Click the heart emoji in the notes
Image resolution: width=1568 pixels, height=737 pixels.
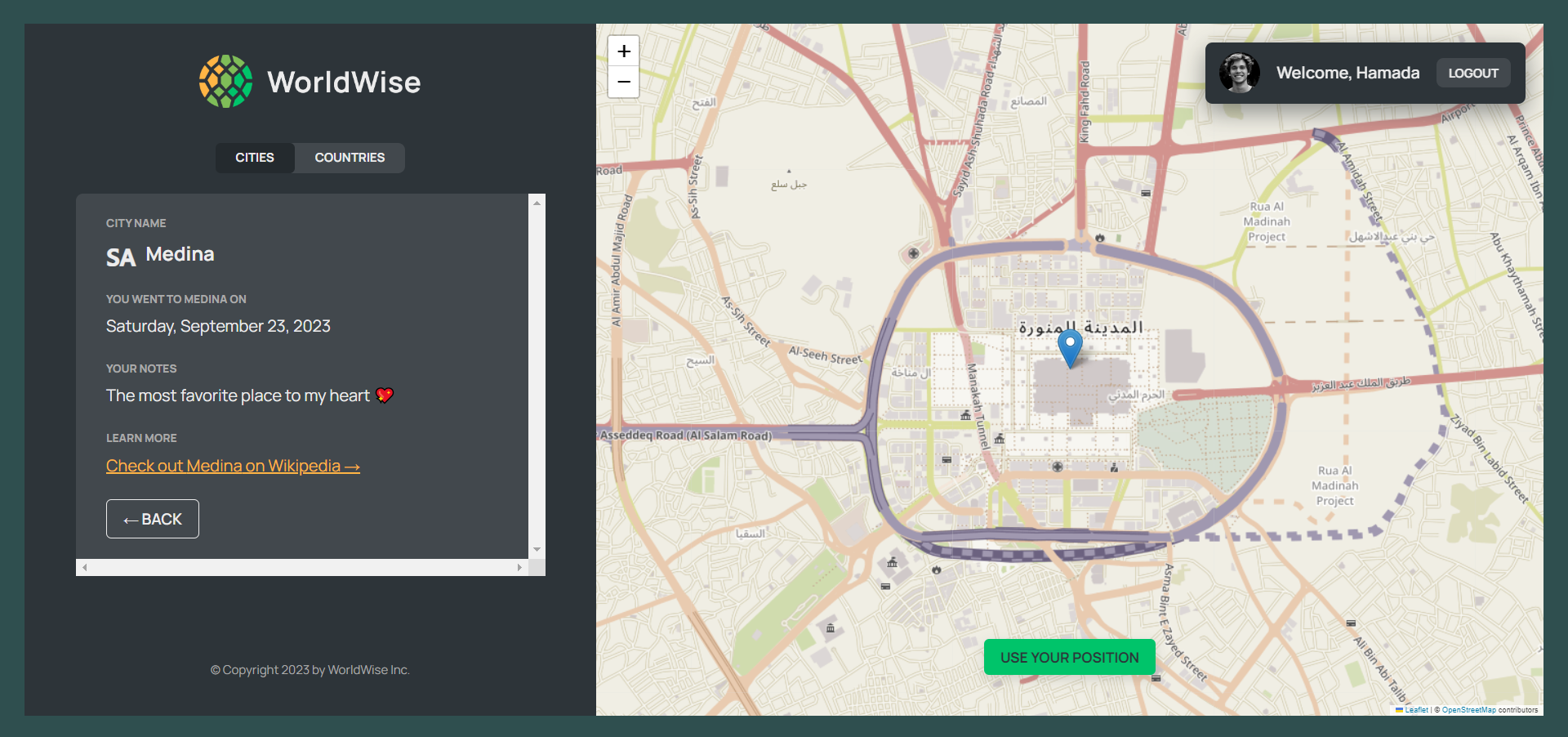[x=385, y=395]
